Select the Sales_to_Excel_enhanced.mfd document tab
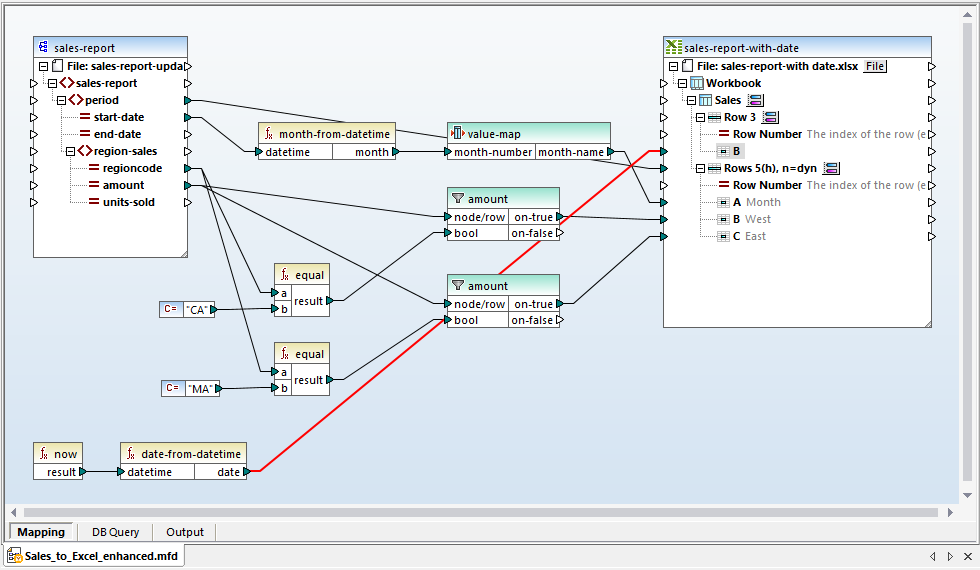The width and height of the screenshot is (980, 570). (93, 555)
